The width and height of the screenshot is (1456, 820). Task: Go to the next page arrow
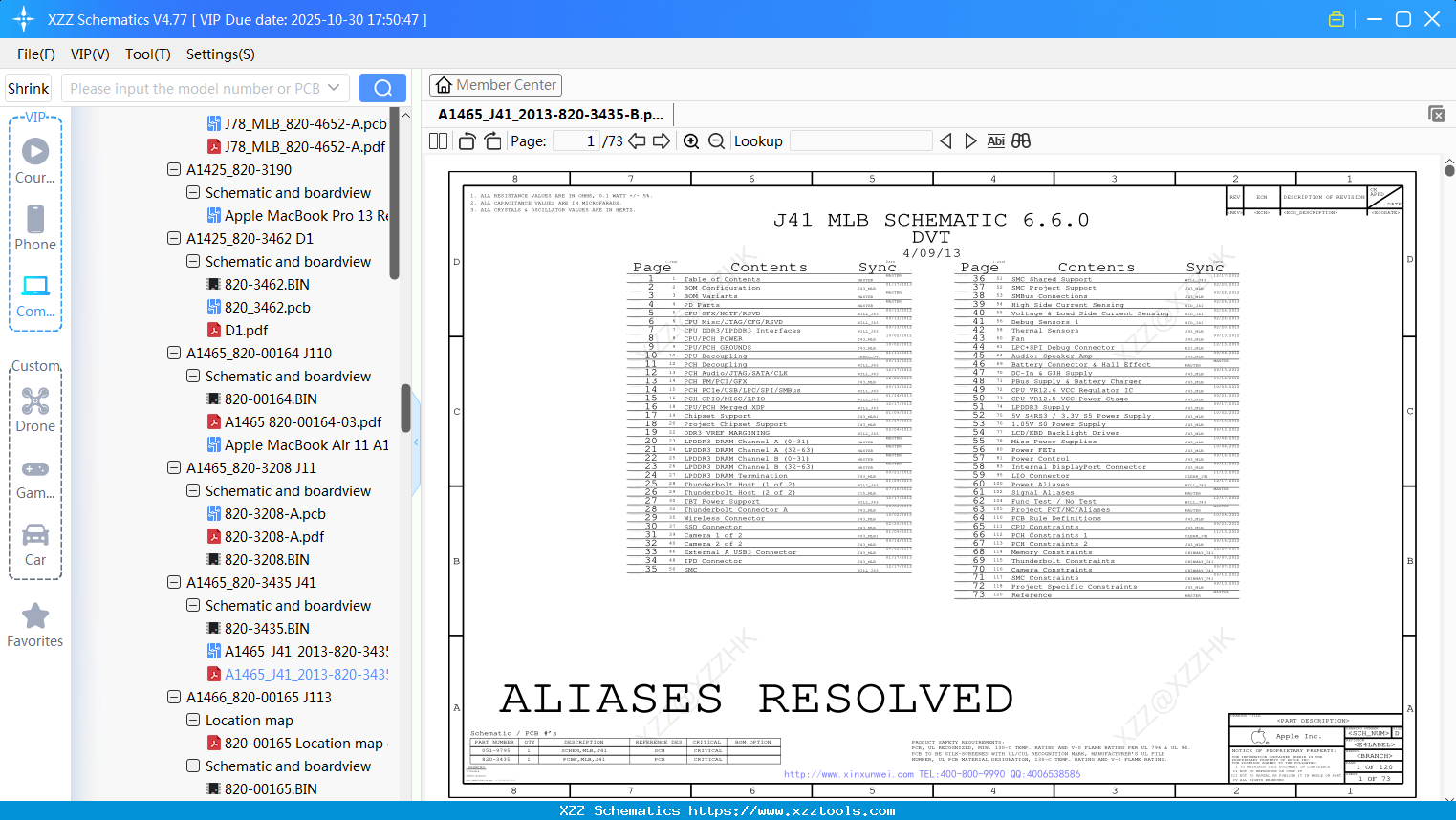(x=662, y=141)
